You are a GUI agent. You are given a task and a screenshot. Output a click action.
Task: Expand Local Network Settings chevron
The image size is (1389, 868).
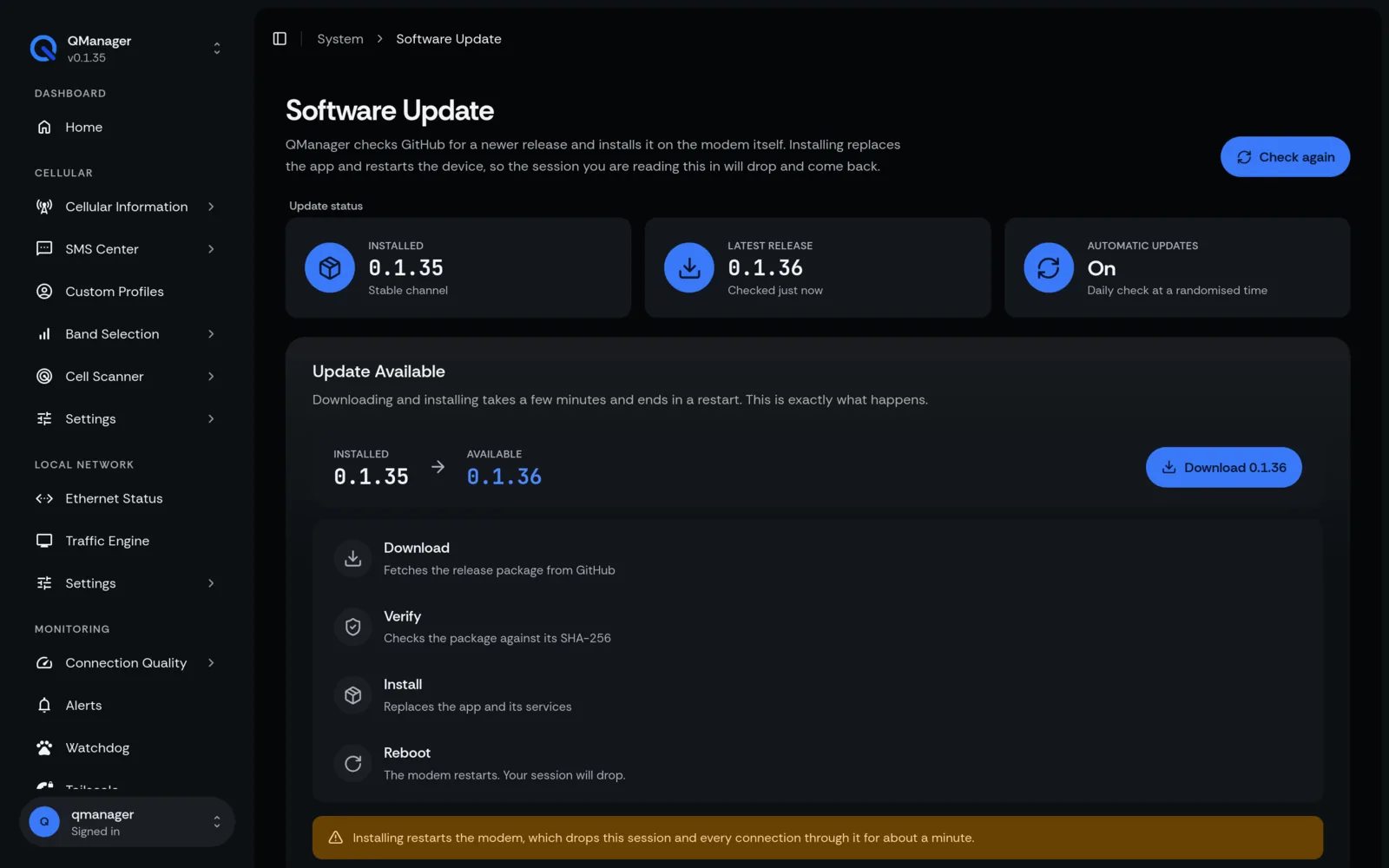pos(211,583)
